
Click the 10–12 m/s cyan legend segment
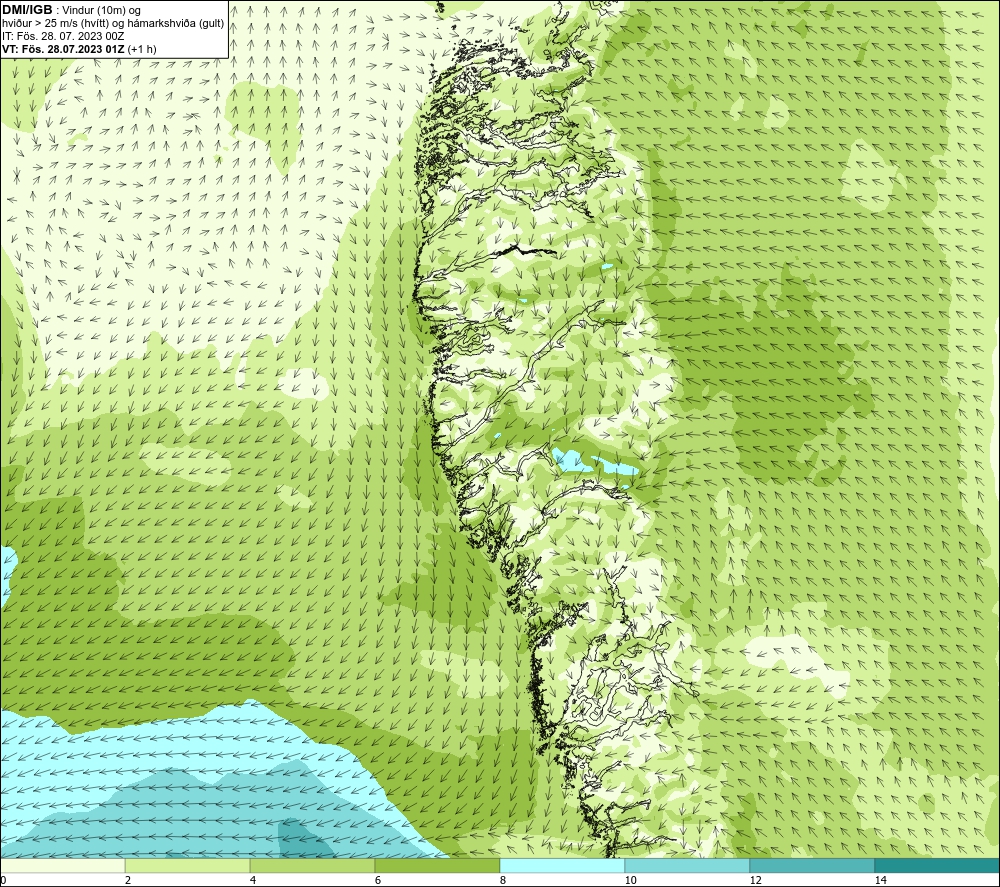pos(688,865)
